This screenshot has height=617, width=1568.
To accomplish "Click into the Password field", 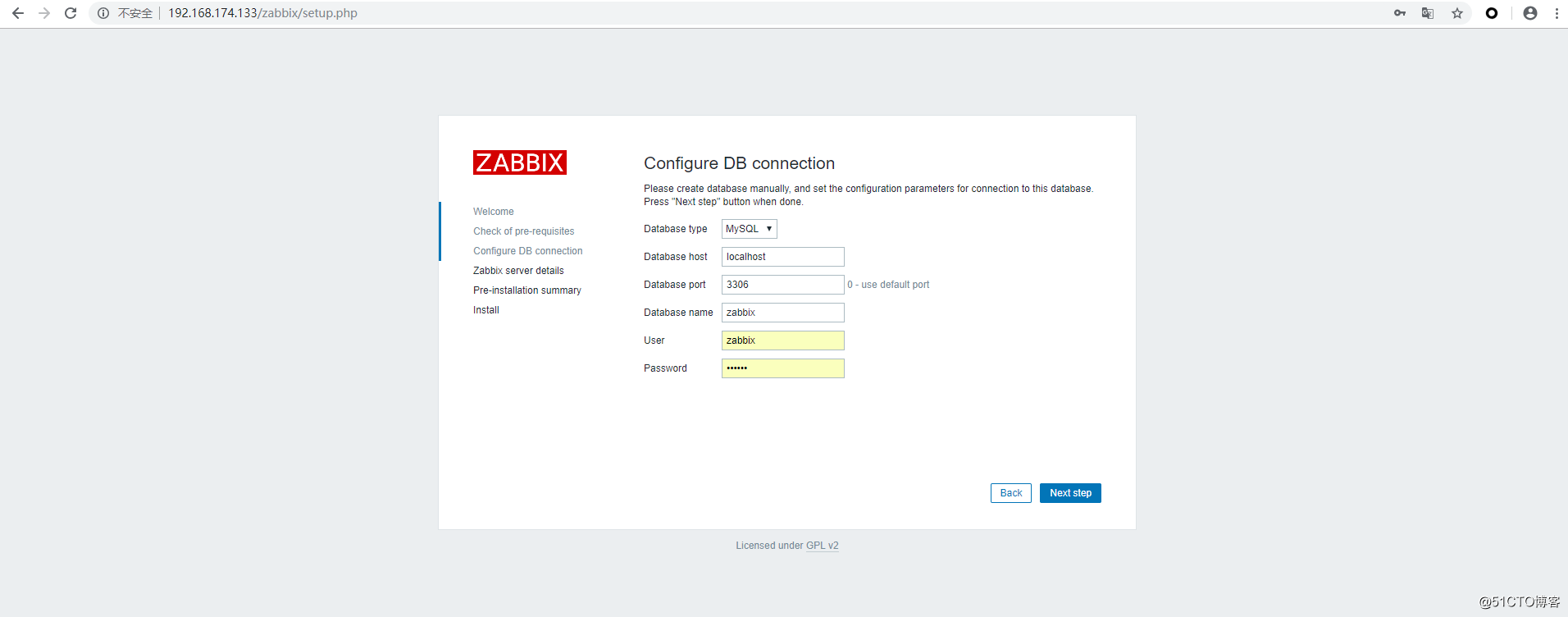I will click(x=783, y=368).
